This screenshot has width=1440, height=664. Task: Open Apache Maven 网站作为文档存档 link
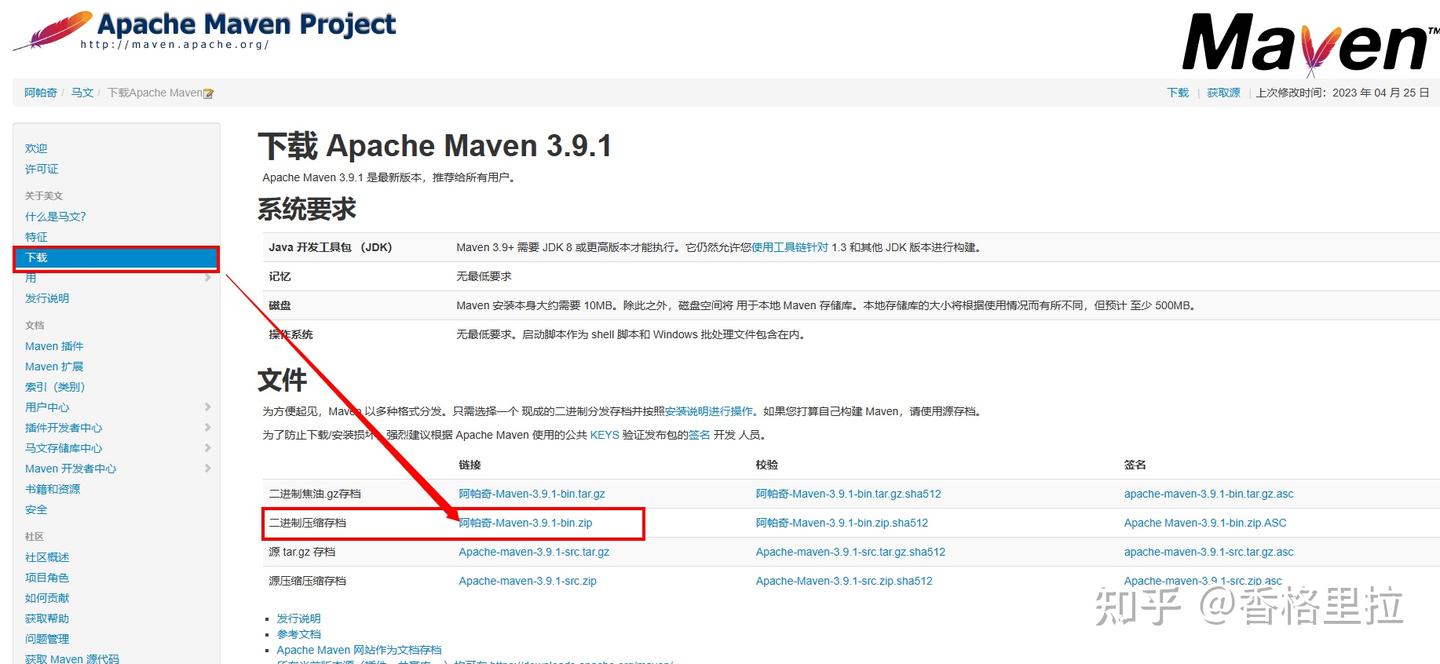359,650
